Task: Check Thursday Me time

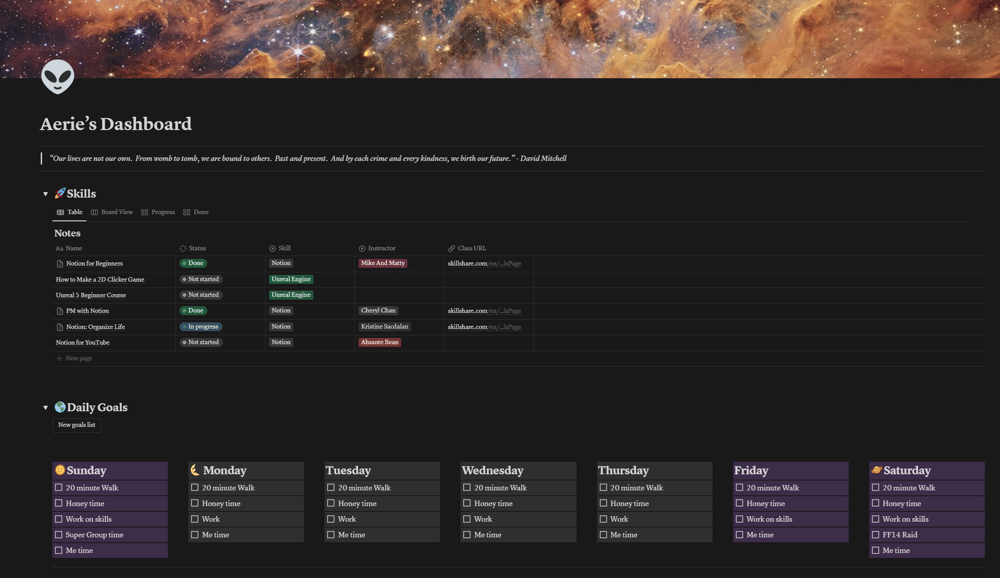Action: [x=603, y=535]
